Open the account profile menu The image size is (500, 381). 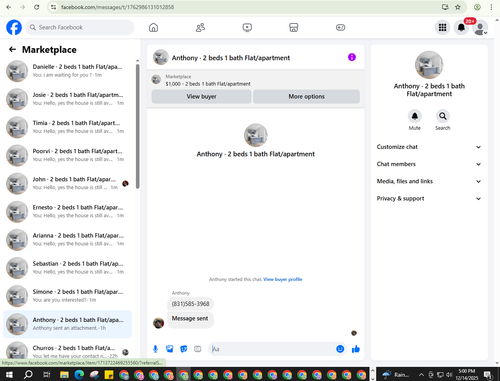pyautogui.click(x=480, y=28)
